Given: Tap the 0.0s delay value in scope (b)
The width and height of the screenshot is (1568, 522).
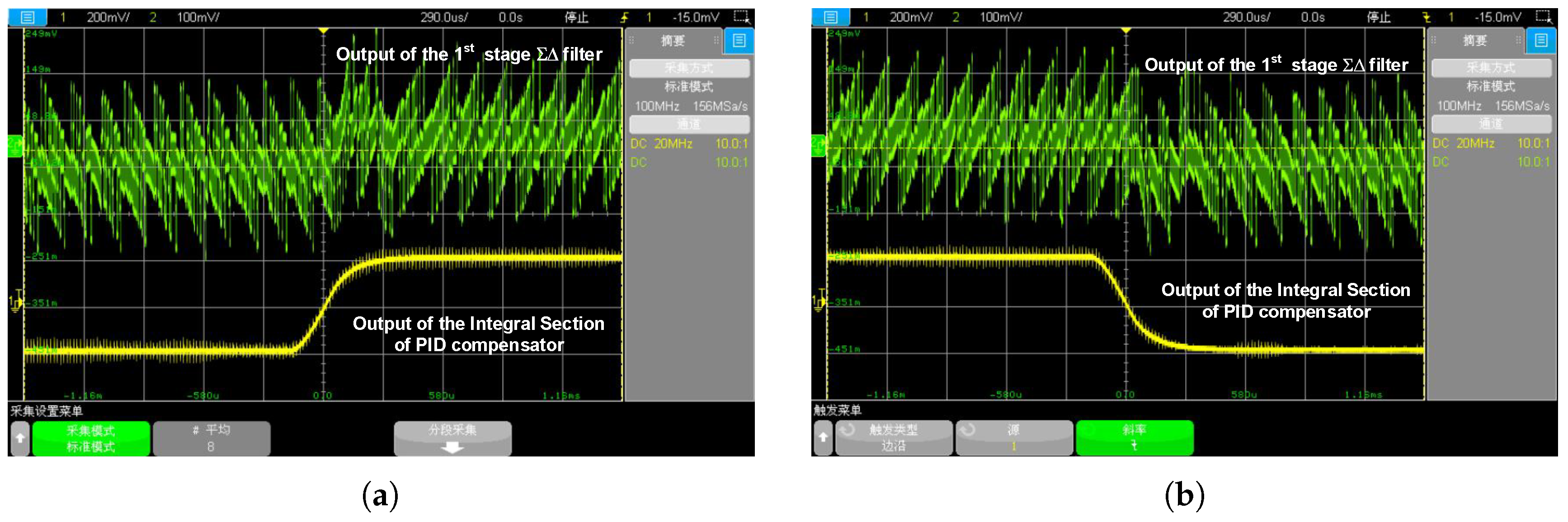Looking at the screenshot, I should (1313, 17).
